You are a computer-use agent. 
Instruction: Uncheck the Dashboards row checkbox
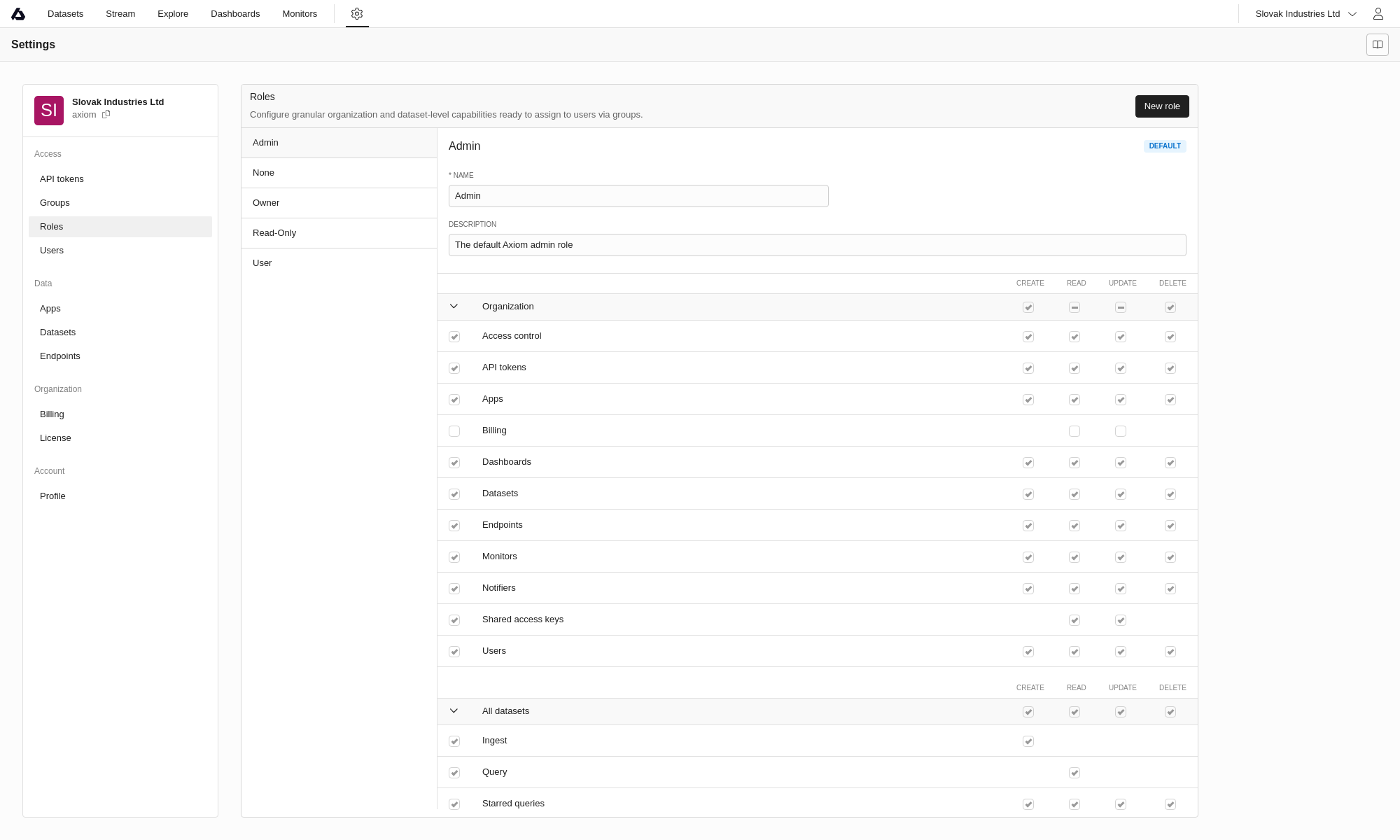454,463
